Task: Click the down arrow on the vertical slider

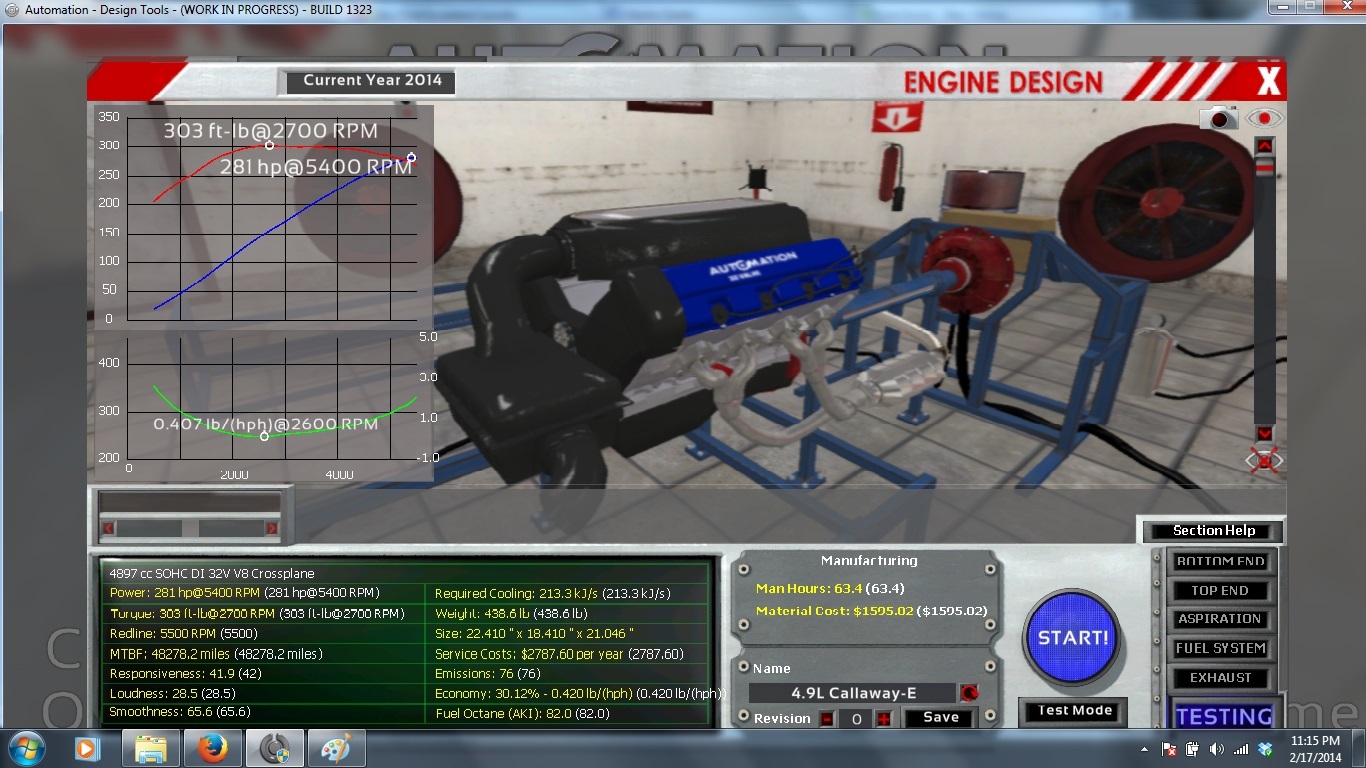Action: (1265, 433)
